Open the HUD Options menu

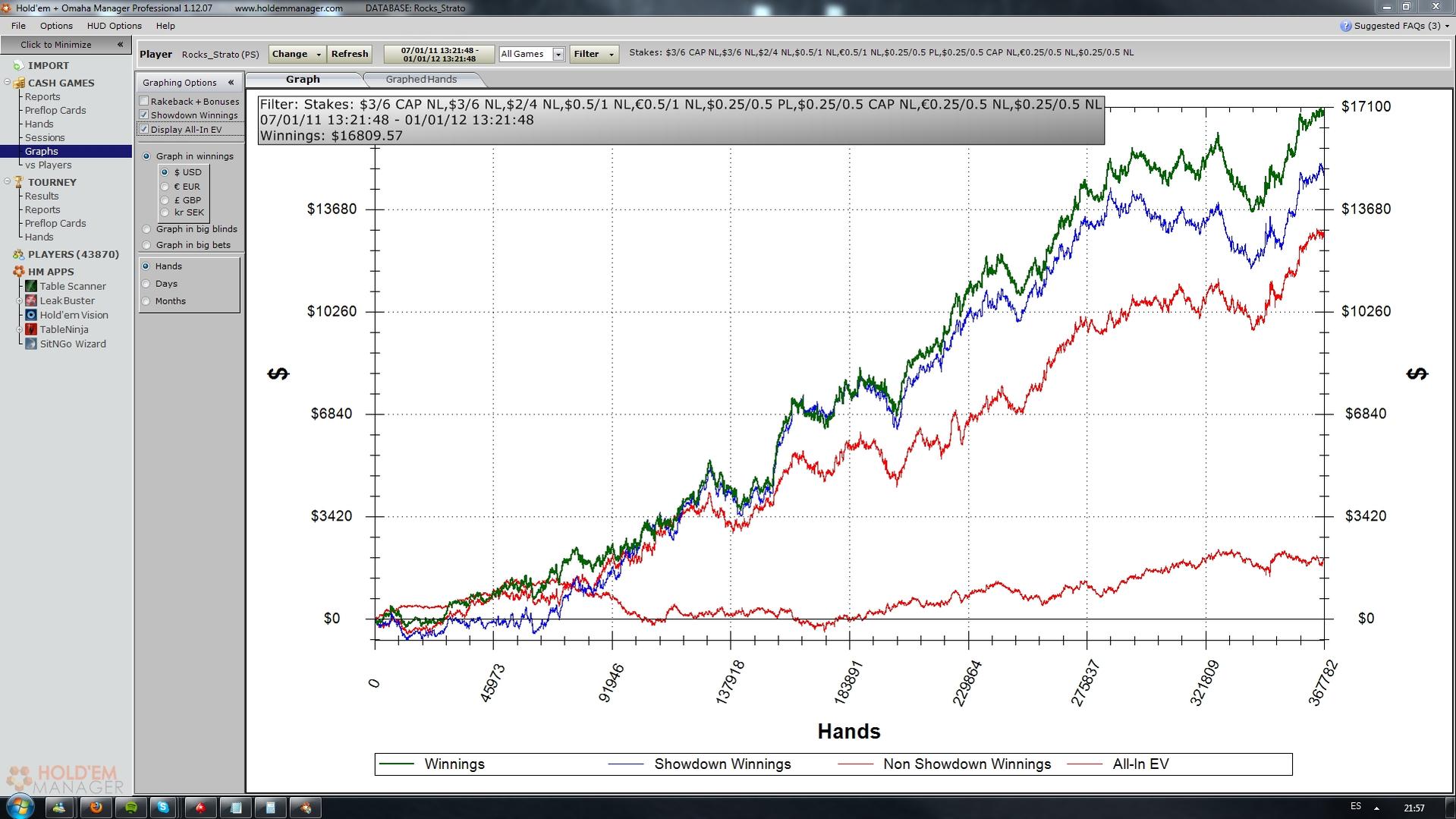[114, 26]
